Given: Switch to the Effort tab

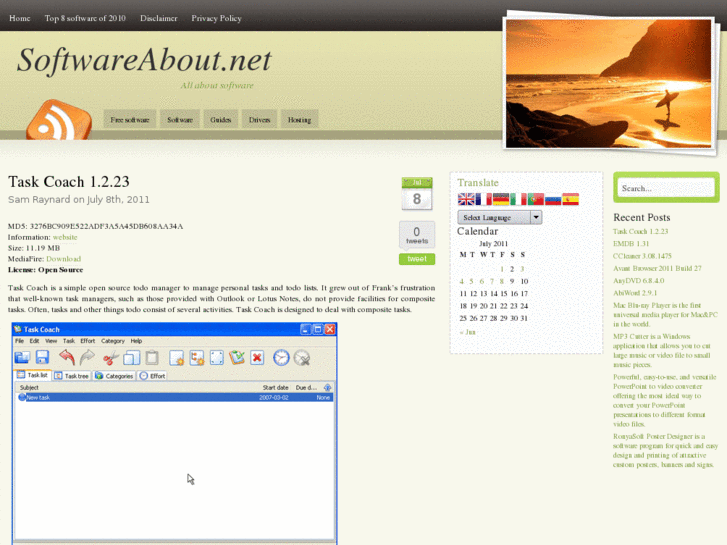Looking at the screenshot, I should tap(152, 376).
